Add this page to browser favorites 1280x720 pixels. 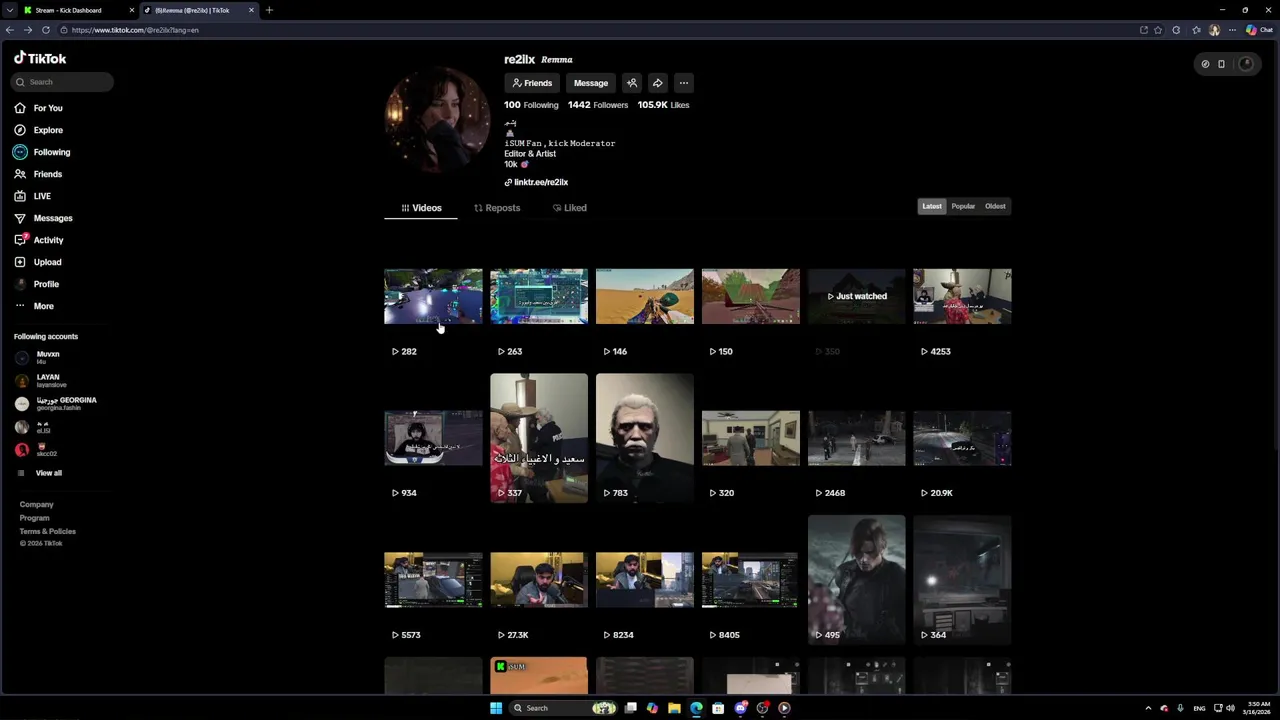point(1158,30)
